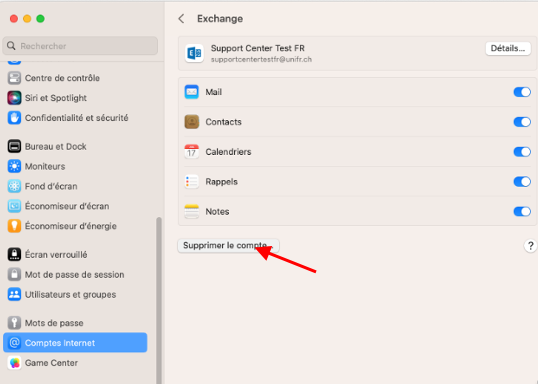Click the Fond d'écran snowflake icon
The width and height of the screenshot is (538, 384).
[x=14, y=186]
